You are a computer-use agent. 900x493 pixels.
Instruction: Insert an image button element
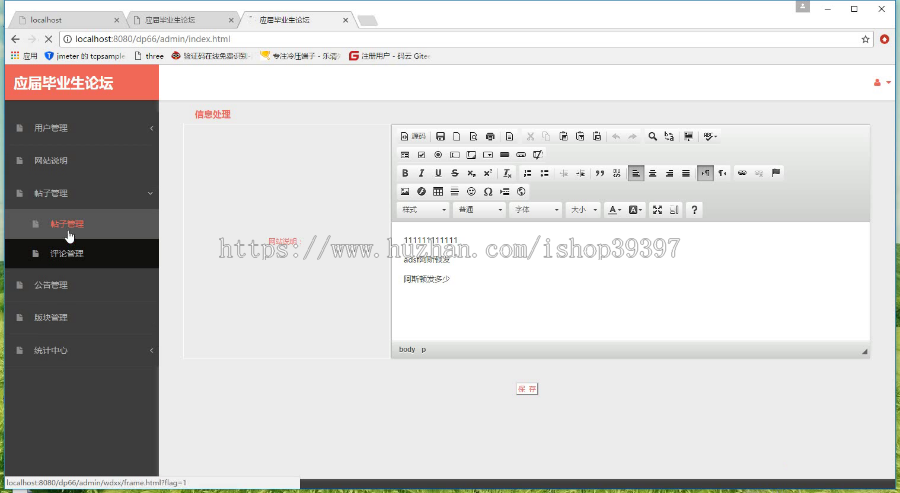pos(521,155)
